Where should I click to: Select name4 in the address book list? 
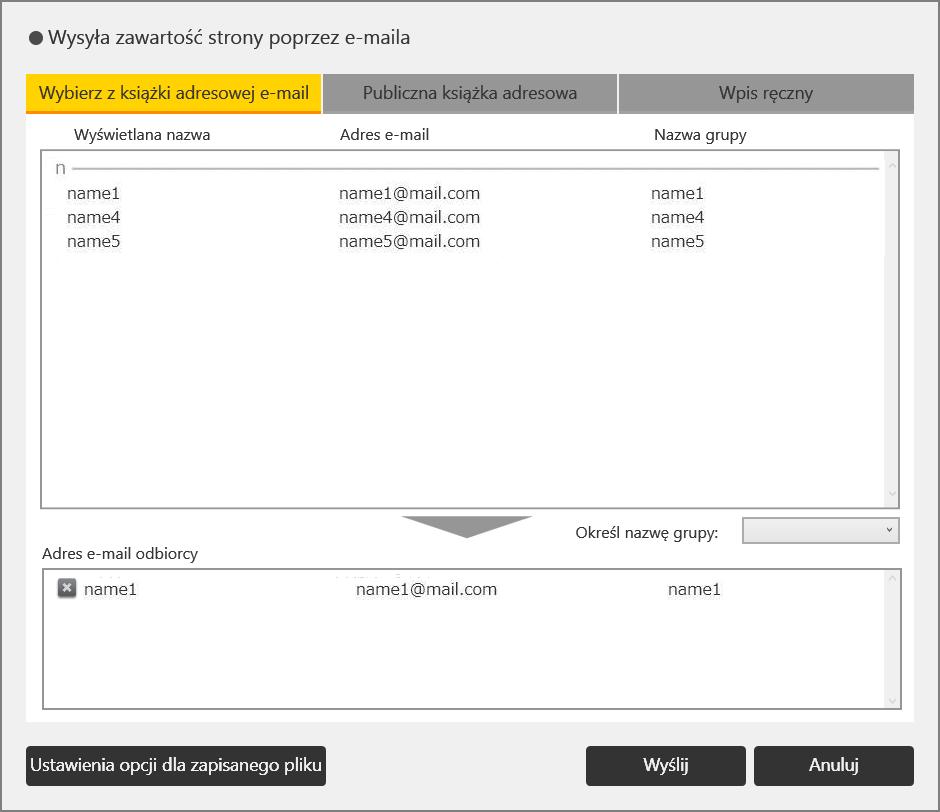pyautogui.click(x=94, y=217)
